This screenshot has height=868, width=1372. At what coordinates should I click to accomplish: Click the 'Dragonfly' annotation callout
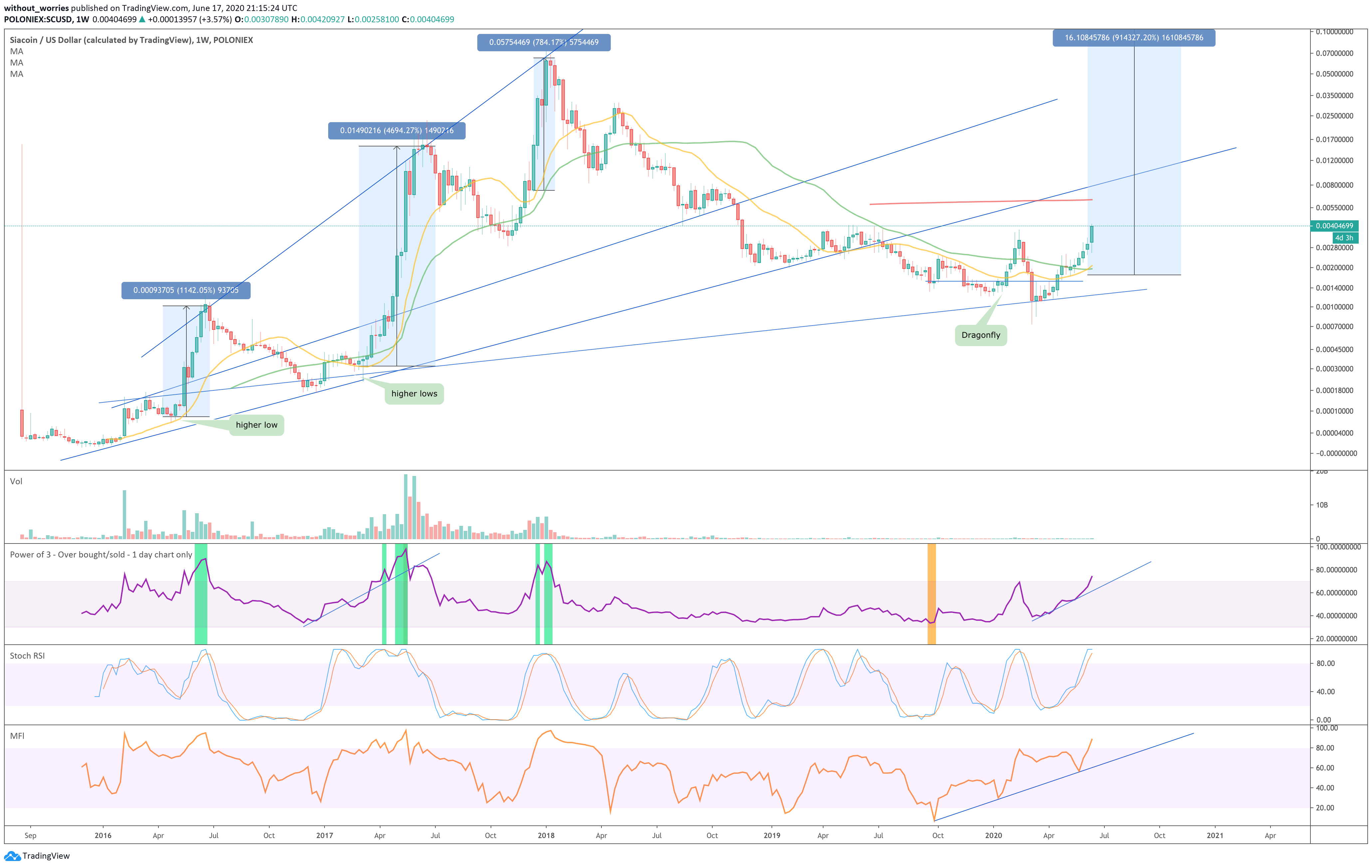coord(981,335)
